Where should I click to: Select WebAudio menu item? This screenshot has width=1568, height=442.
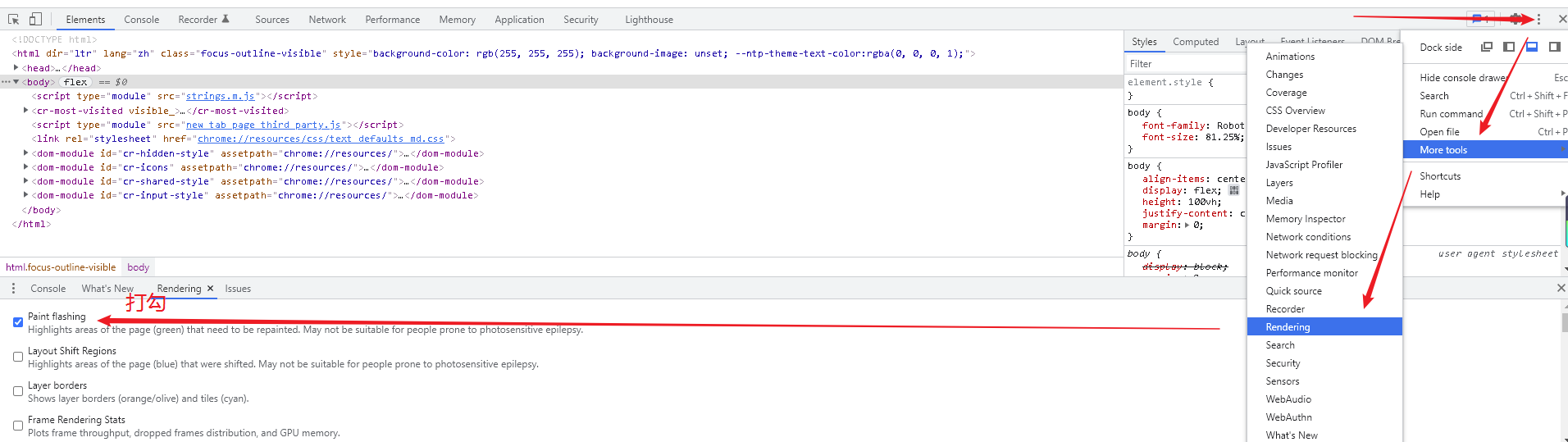click(x=1324, y=399)
